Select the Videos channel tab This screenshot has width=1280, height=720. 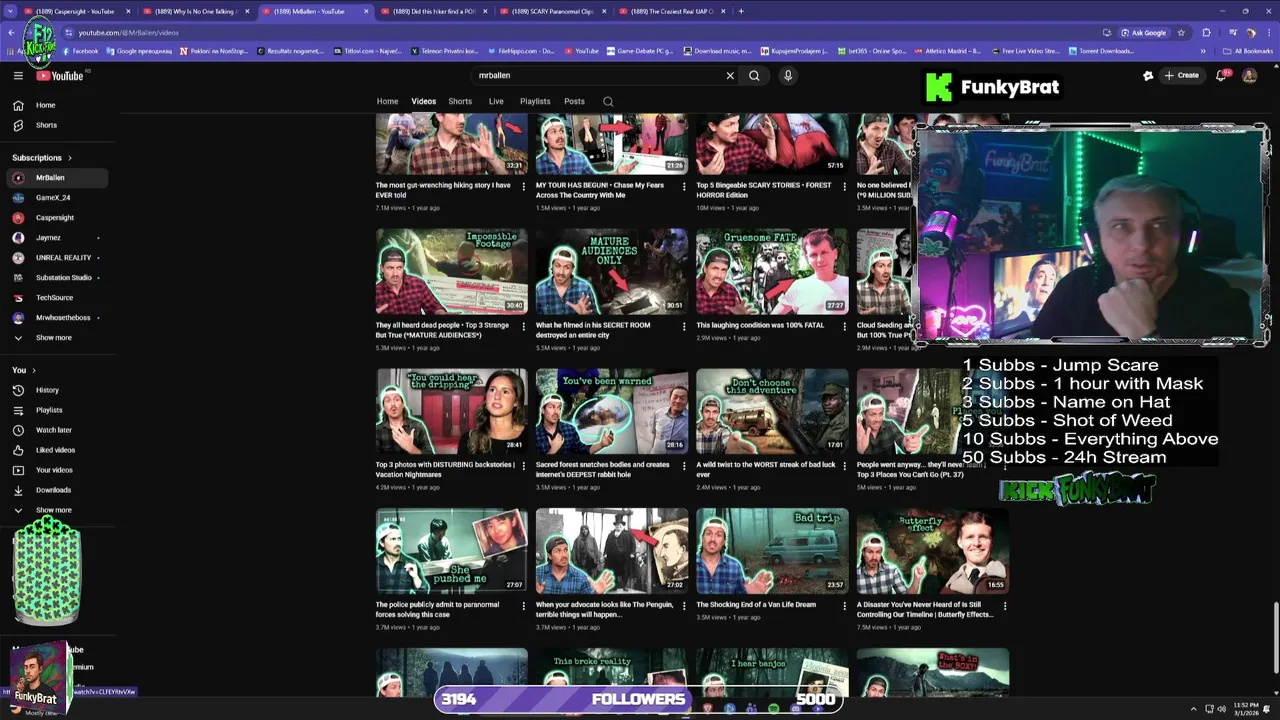coord(424,101)
